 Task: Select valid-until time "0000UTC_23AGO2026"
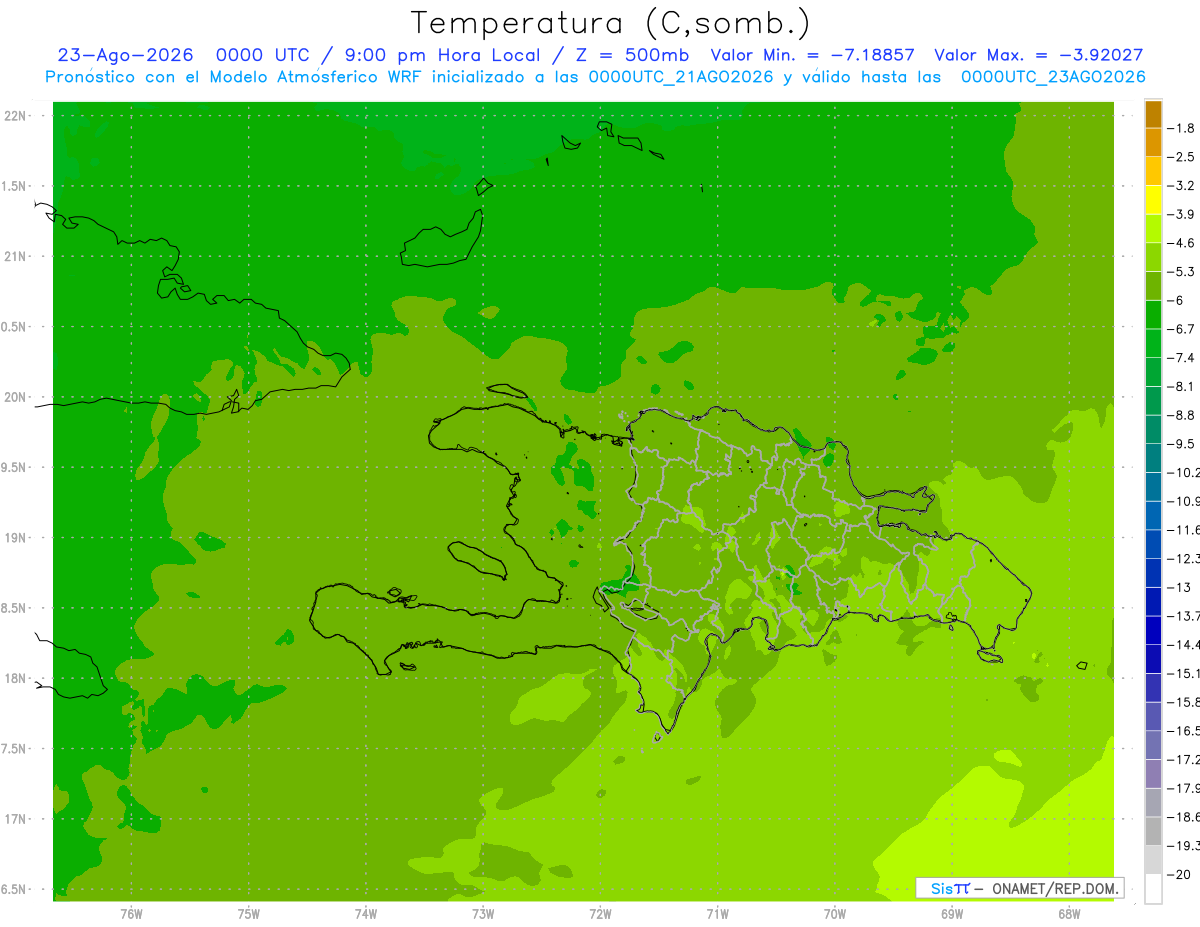pos(1053,76)
